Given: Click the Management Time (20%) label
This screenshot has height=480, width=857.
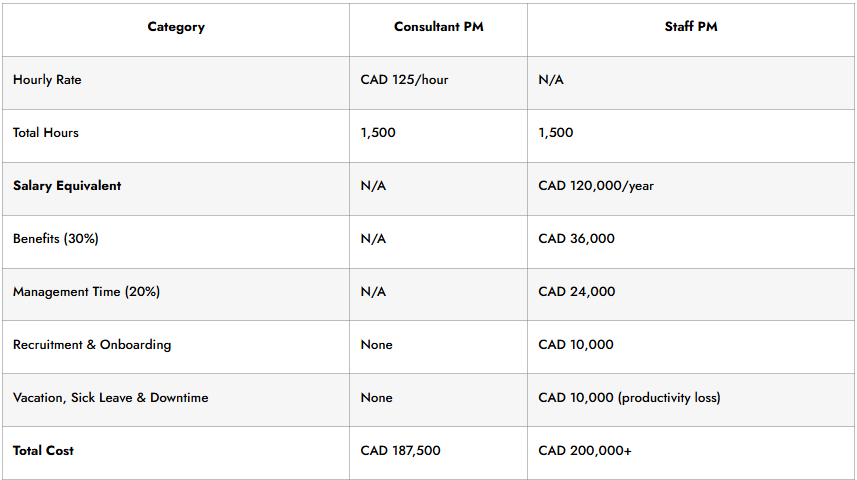Looking at the screenshot, I should [x=86, y=292].
